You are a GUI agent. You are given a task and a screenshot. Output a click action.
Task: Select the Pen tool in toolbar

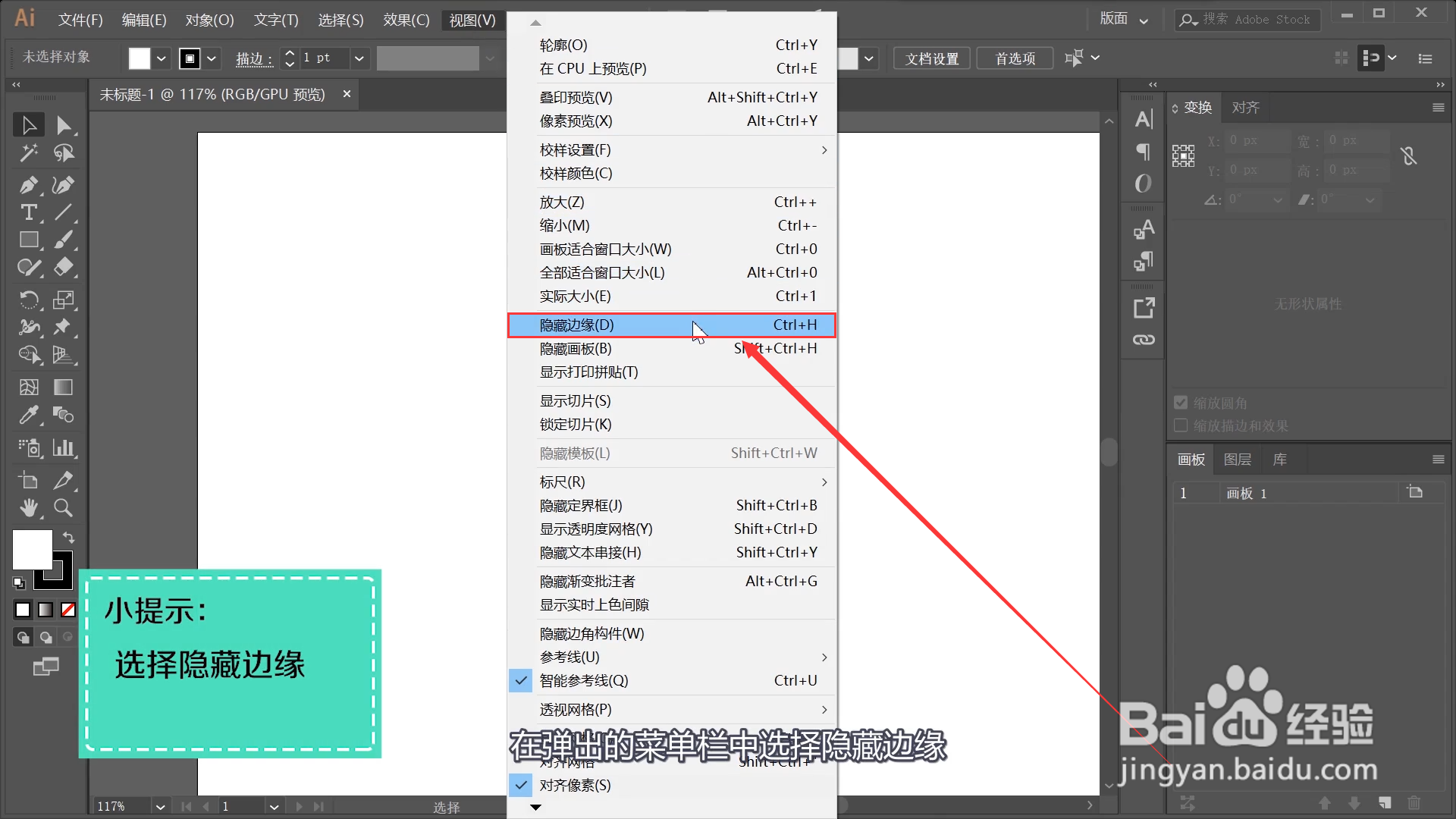pyautogui.click(x=28, y=185)
